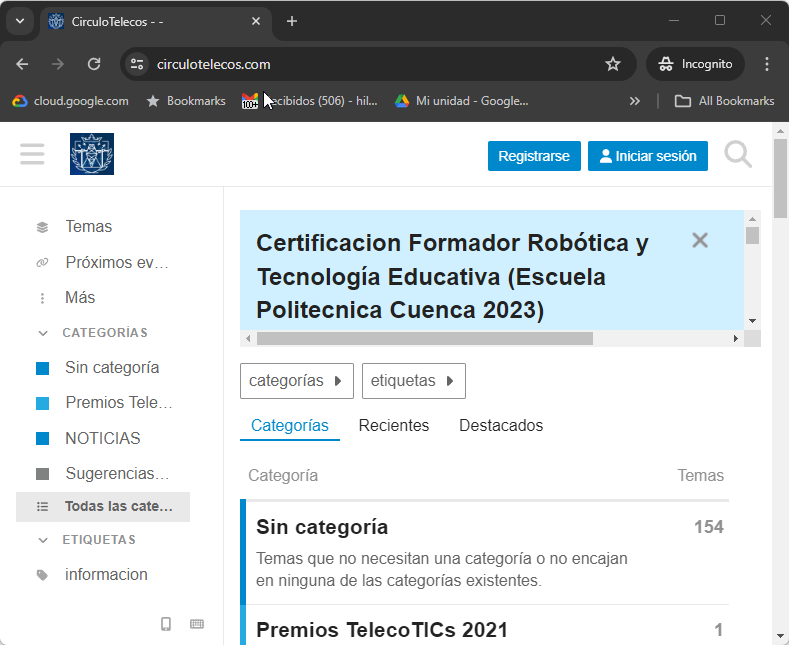Open the hamburger sidebar menu

(x=32, y=154)
